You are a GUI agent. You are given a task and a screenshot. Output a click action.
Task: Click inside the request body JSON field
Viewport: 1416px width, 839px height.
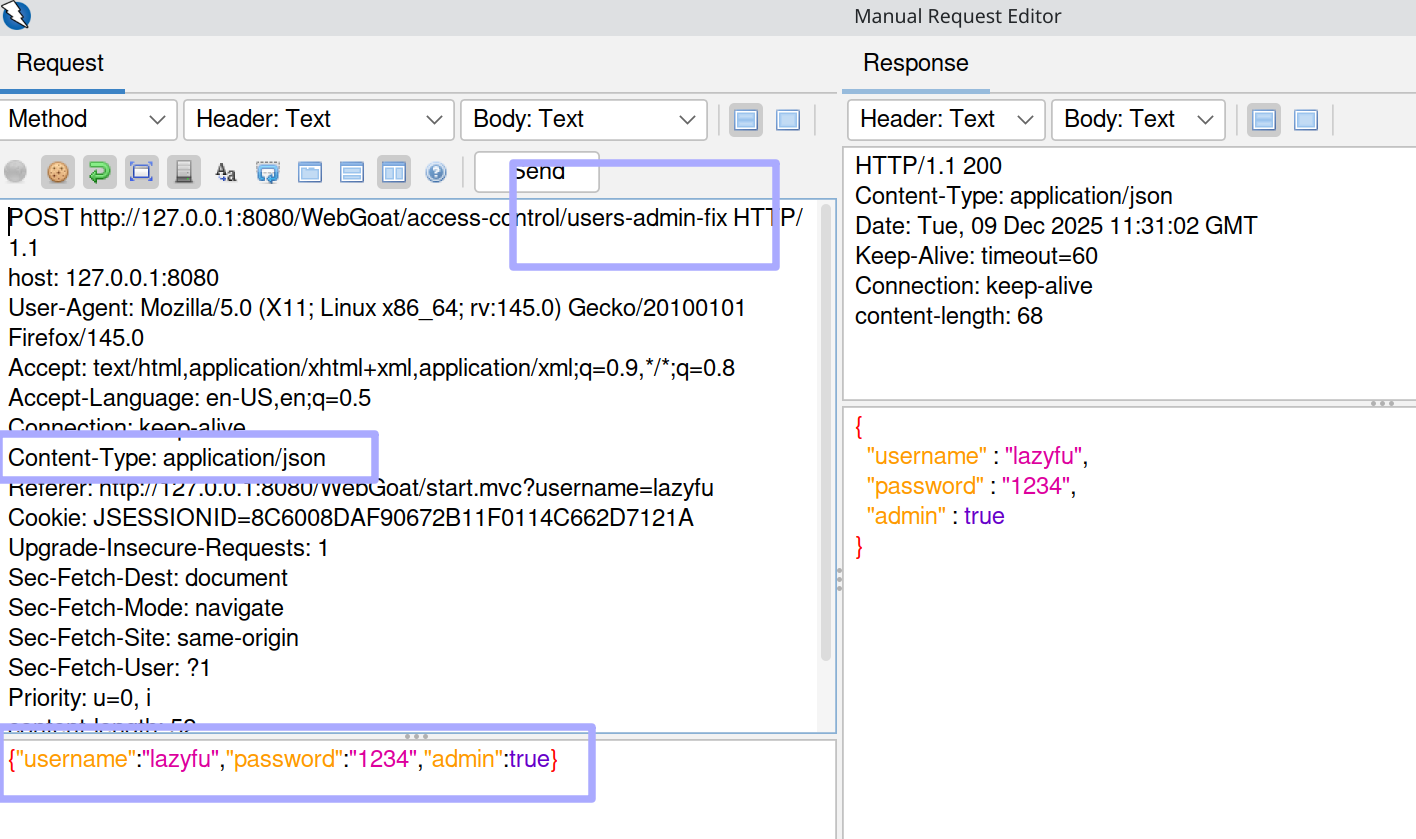click(418, 789)
